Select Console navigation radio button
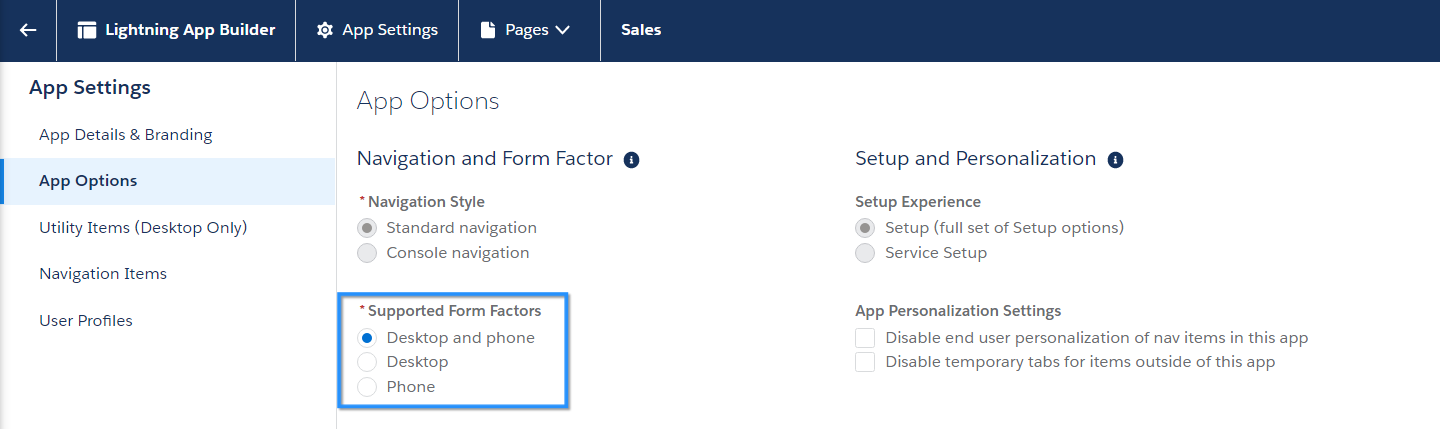 pyautogui.click(x=367, y=253)
